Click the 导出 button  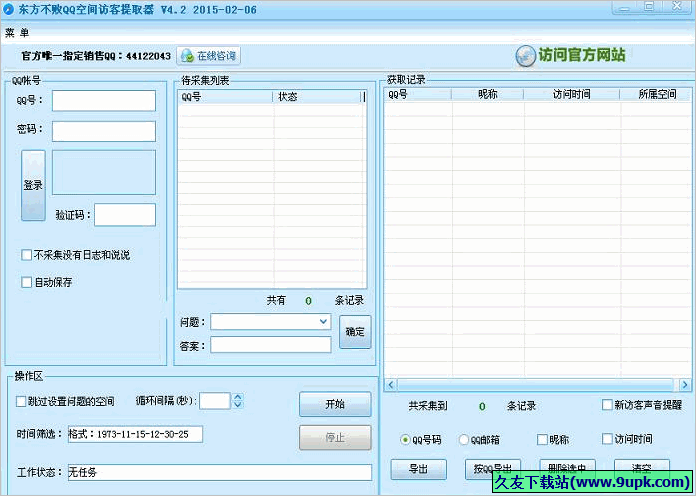[x=419, y=469]
